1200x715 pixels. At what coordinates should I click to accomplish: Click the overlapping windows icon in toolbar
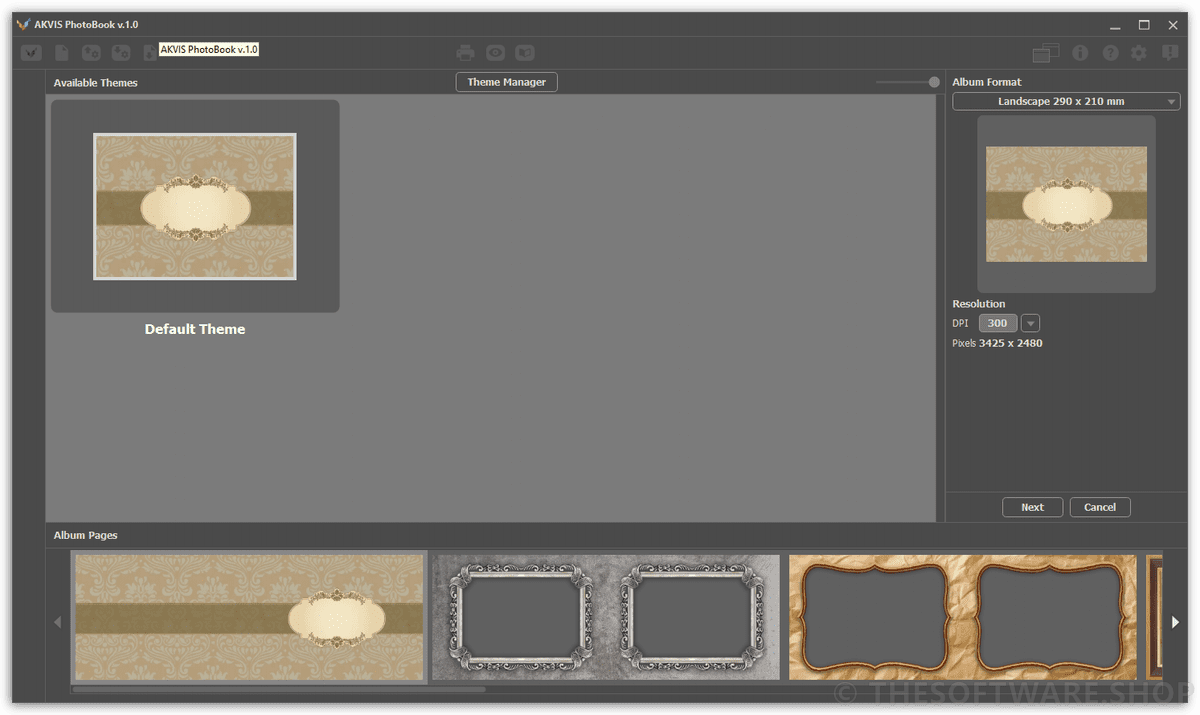coord(1046,53)
